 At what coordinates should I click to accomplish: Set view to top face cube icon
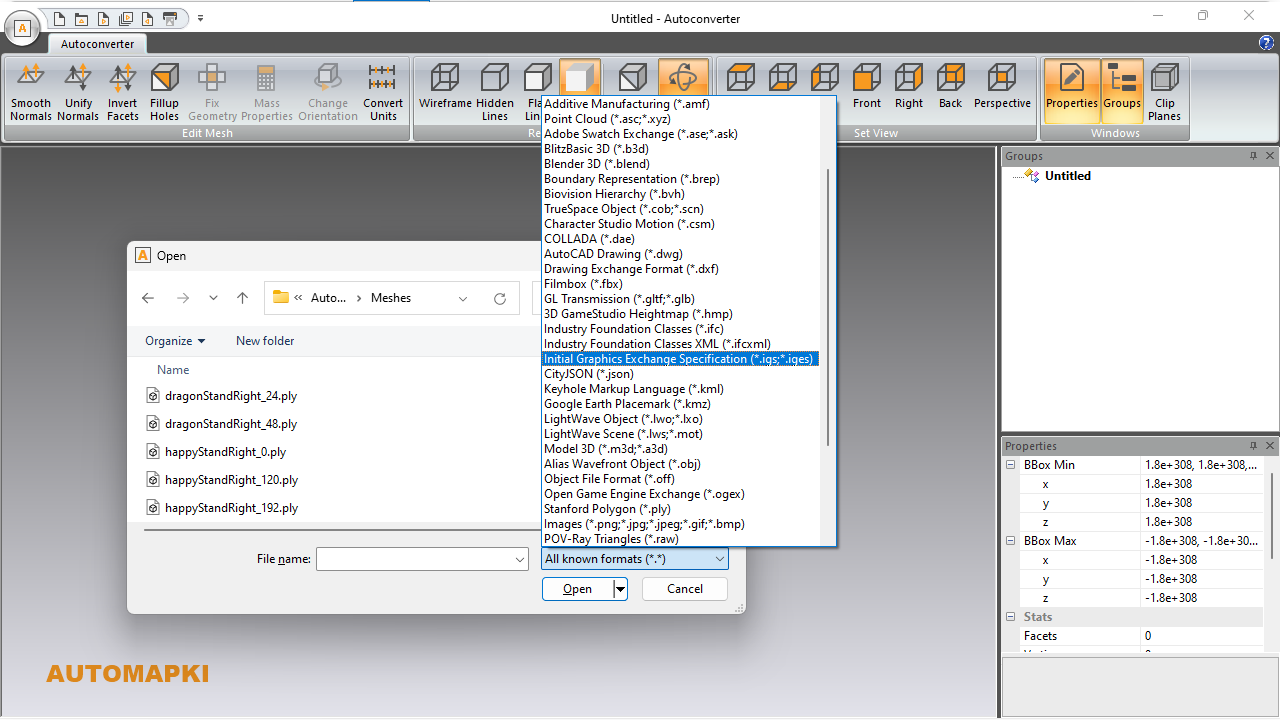tap(741, 78)
